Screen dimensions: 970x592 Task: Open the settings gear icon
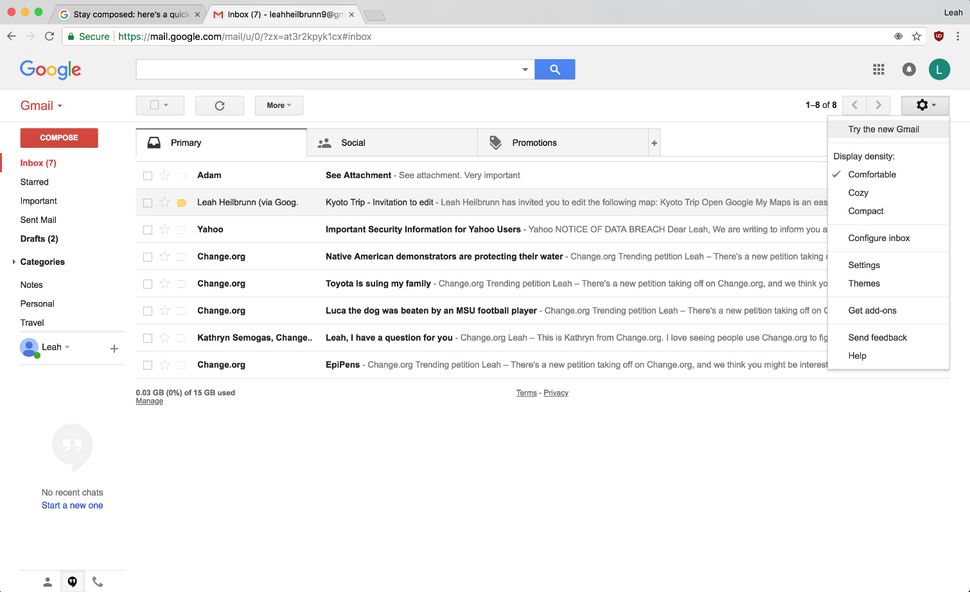(x=921, y=105)
